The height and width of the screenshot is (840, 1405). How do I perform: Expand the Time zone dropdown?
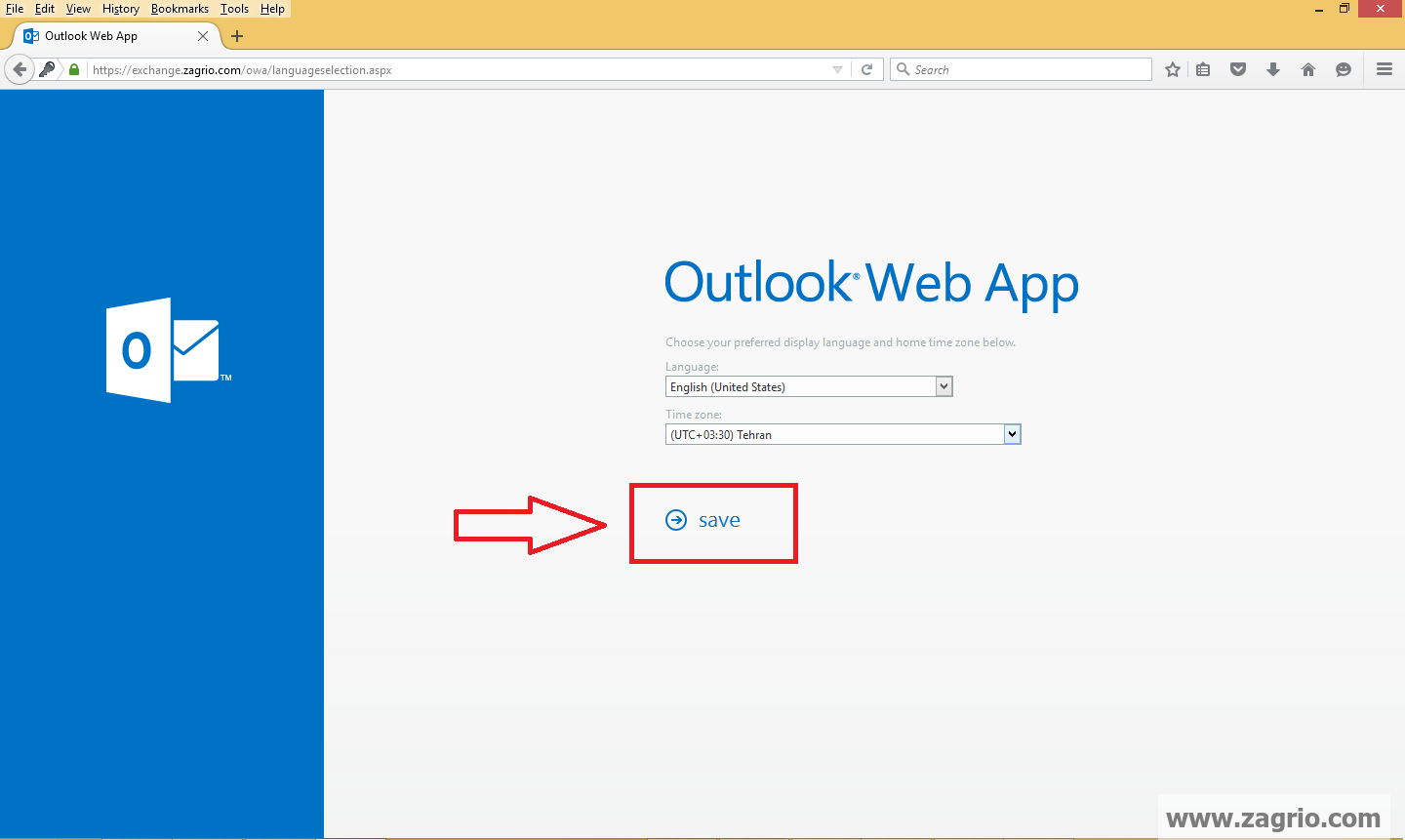tap(1012, 434)
